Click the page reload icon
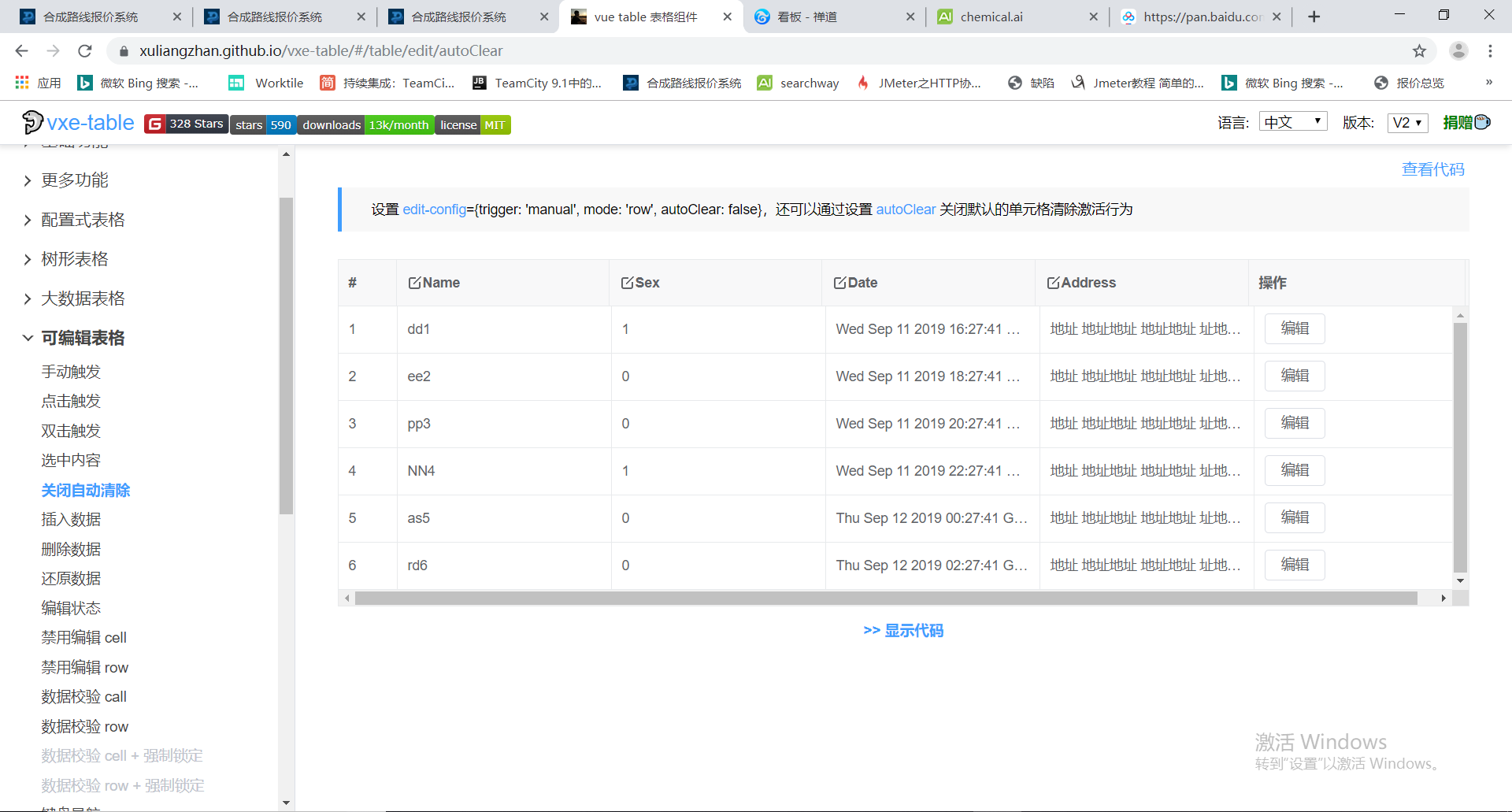This screenshot has width=1512, height=812. (85, 51)
